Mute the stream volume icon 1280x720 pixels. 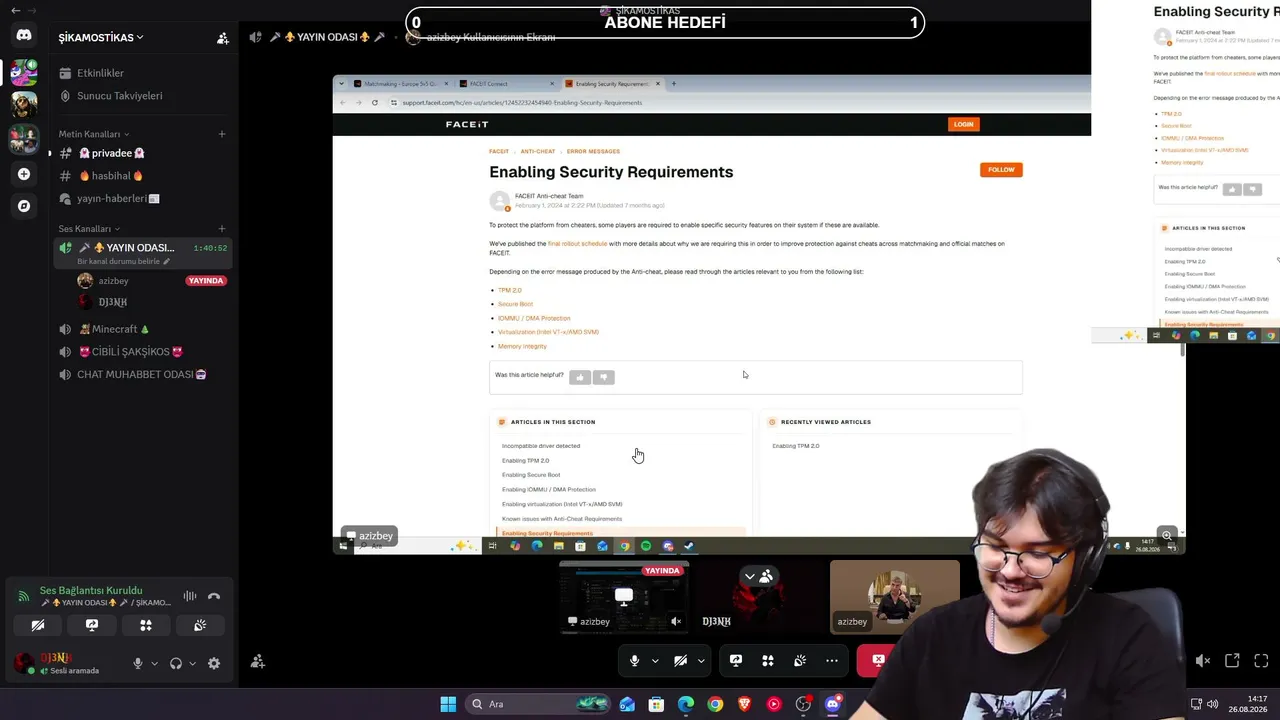pyautogui.click(x=1203, y=661)
